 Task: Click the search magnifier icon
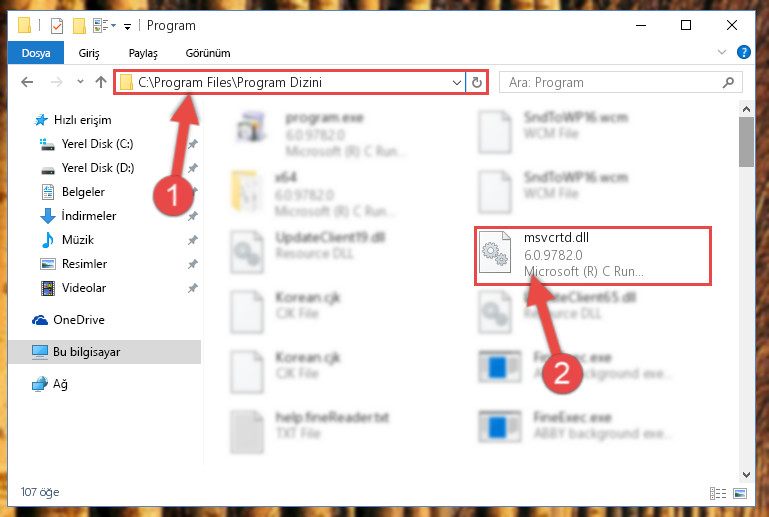point(728,82)
